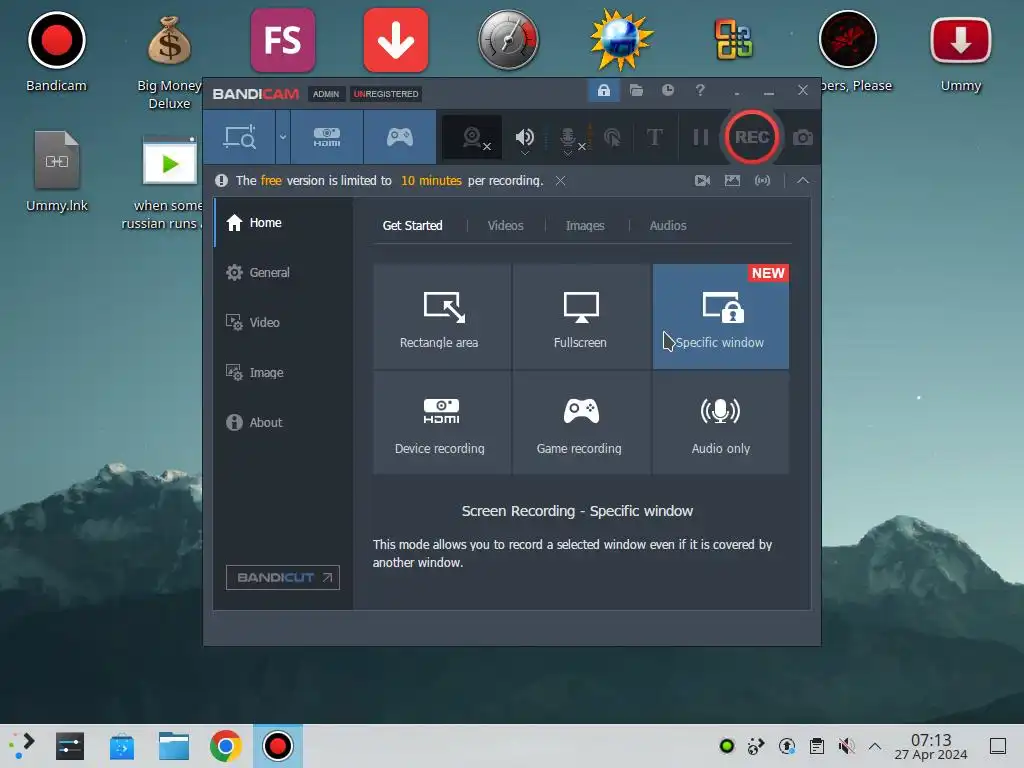This screenshot has height=768, width=1024.
Task: Open speaker settings dropdown chevron
Action: [x=524, y=153]
